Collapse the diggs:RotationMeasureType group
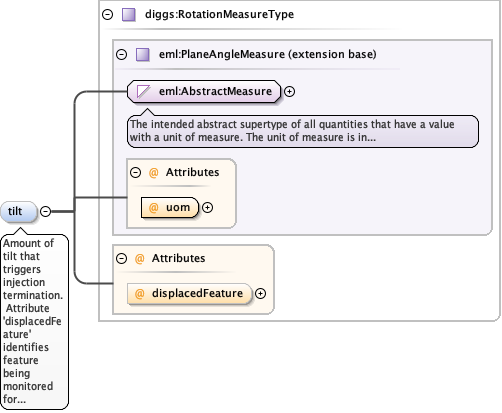Image resolution: width=502 pixels, height=413 pixels. point(107,15)
